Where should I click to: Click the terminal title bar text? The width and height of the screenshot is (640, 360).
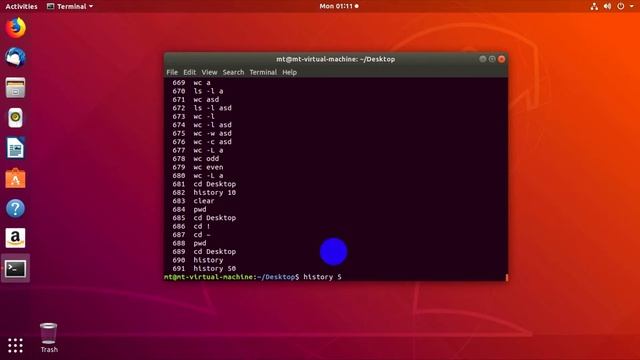[336, 59]
